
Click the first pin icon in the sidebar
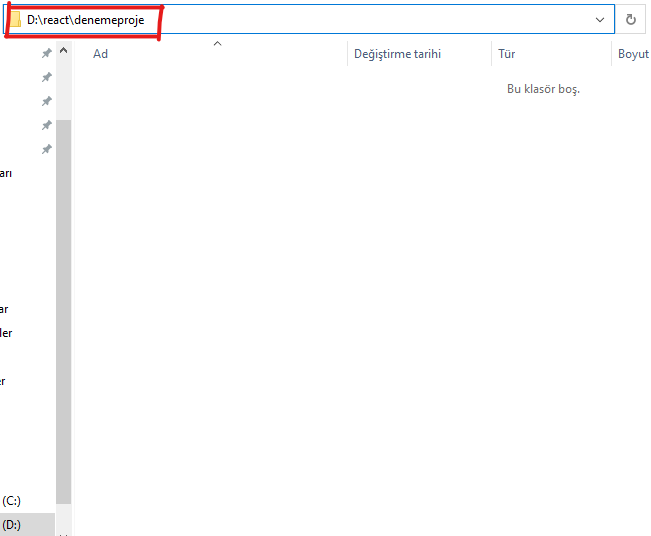[x=46, y=53]
